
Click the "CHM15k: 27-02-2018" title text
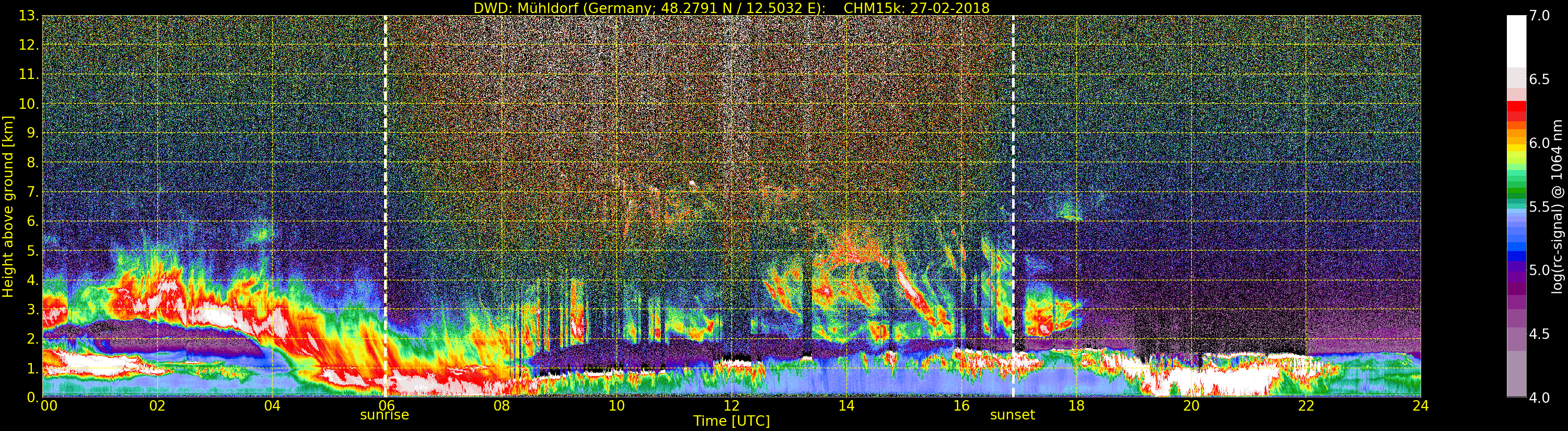pos(916,8)
